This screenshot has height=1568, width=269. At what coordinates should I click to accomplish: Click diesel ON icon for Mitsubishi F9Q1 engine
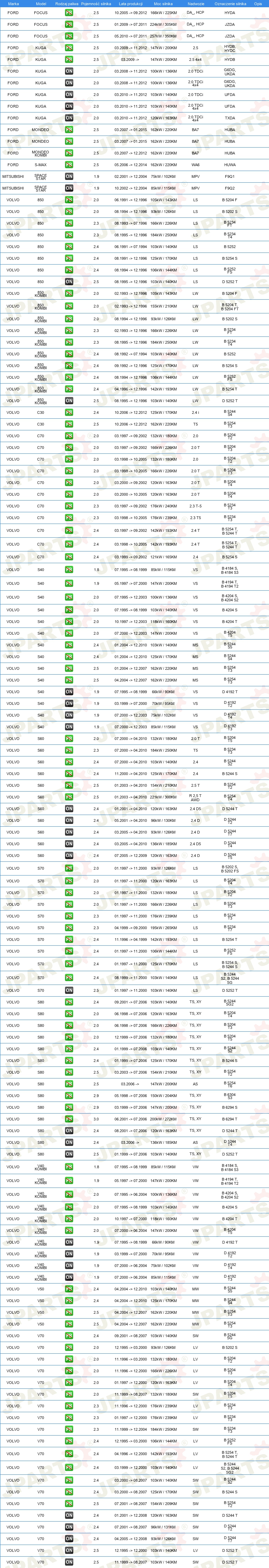pyautogui.click(x=69, y=176)
